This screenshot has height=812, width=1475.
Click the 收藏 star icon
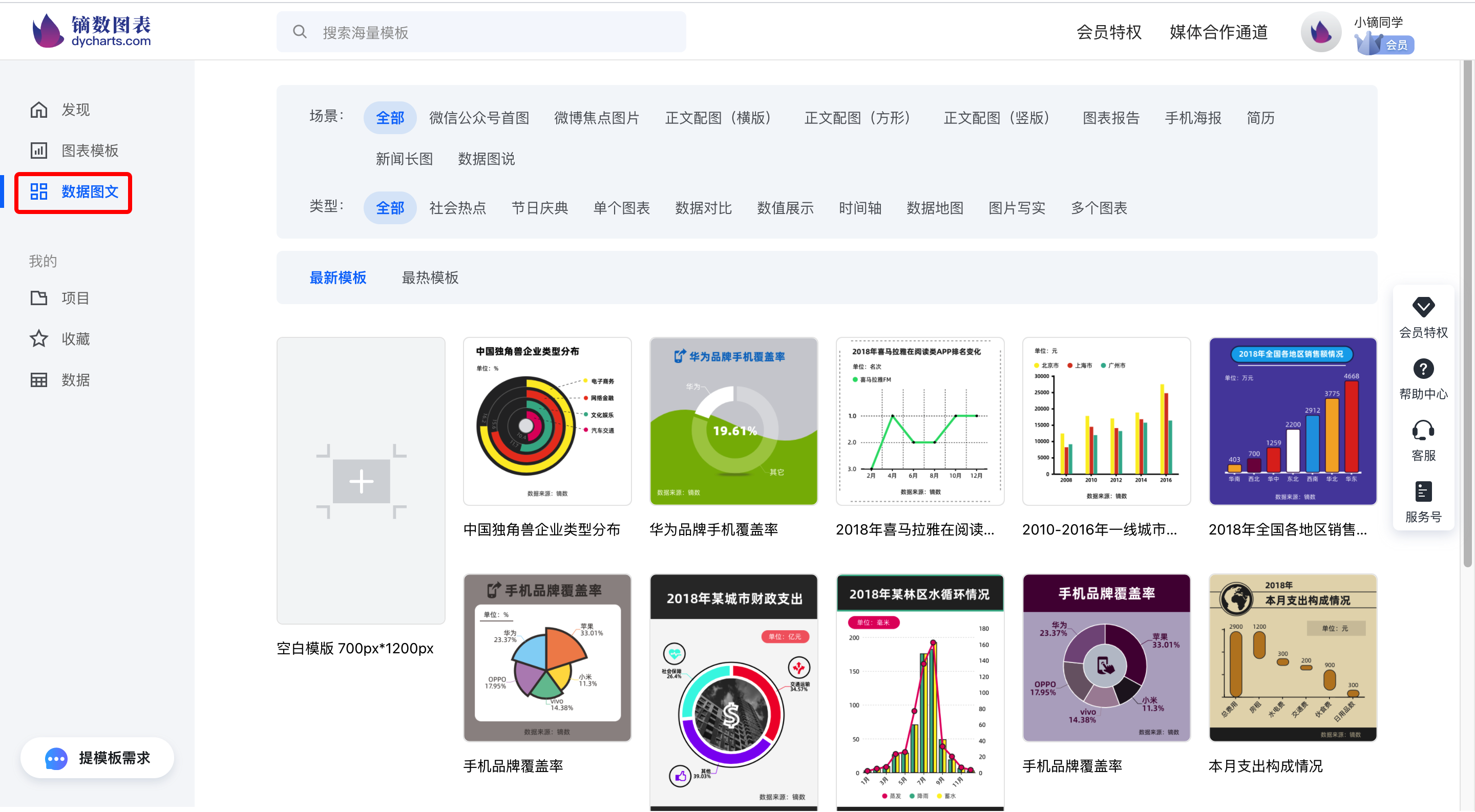[x=38, y=339]
